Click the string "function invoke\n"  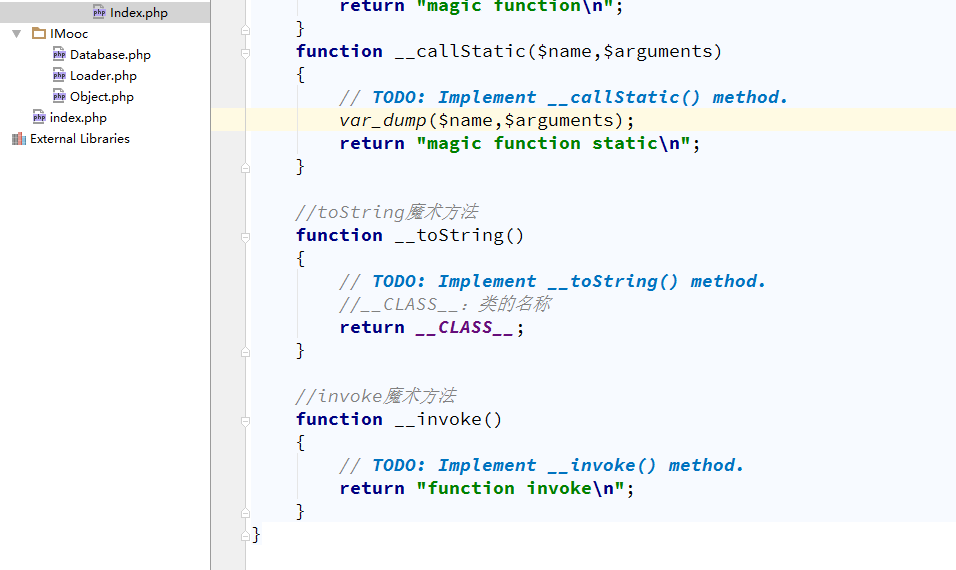(520, 488)
